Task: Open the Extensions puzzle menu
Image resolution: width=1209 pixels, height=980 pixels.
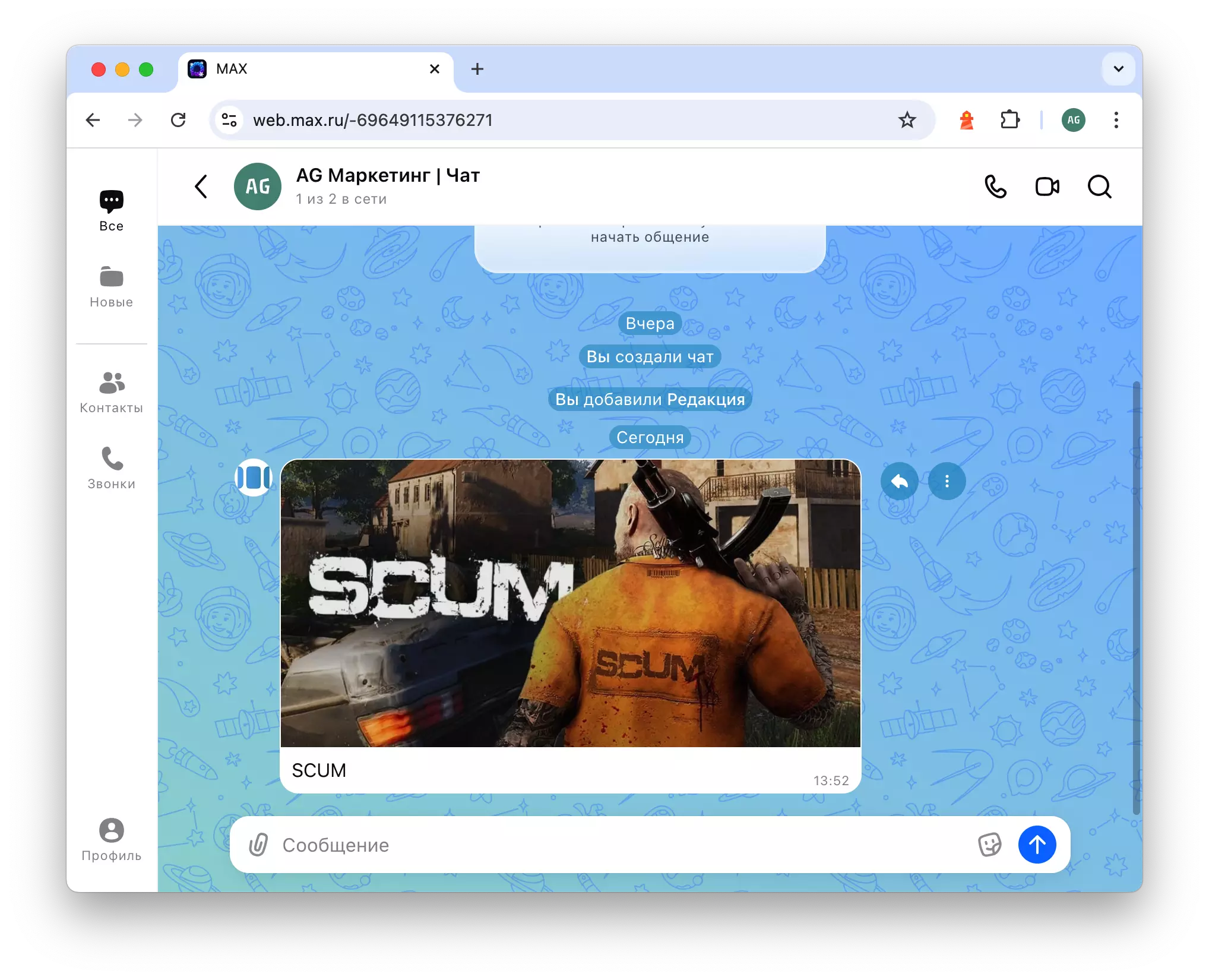Action: pyautogui.click(x=1009, y=120)
